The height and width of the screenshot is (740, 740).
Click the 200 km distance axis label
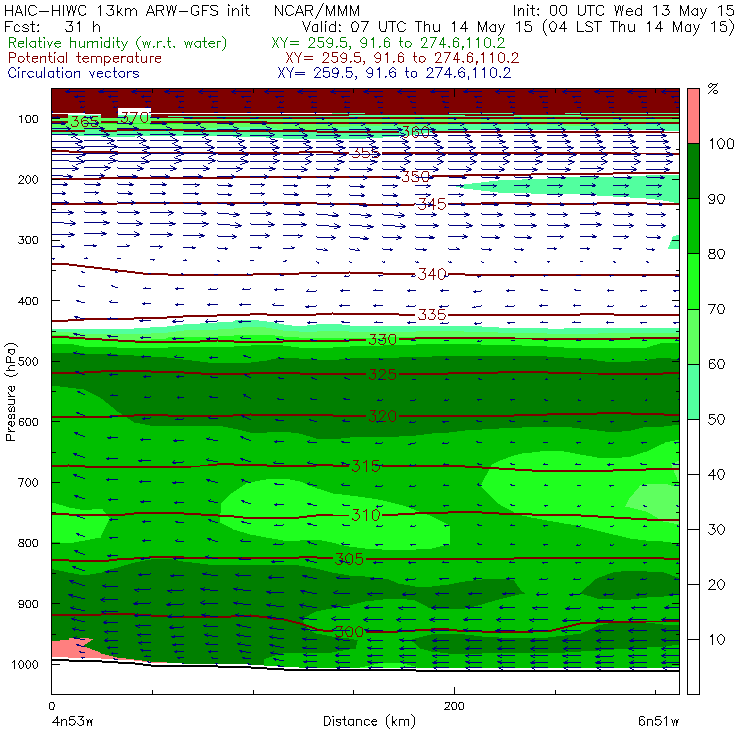(454, 706)
